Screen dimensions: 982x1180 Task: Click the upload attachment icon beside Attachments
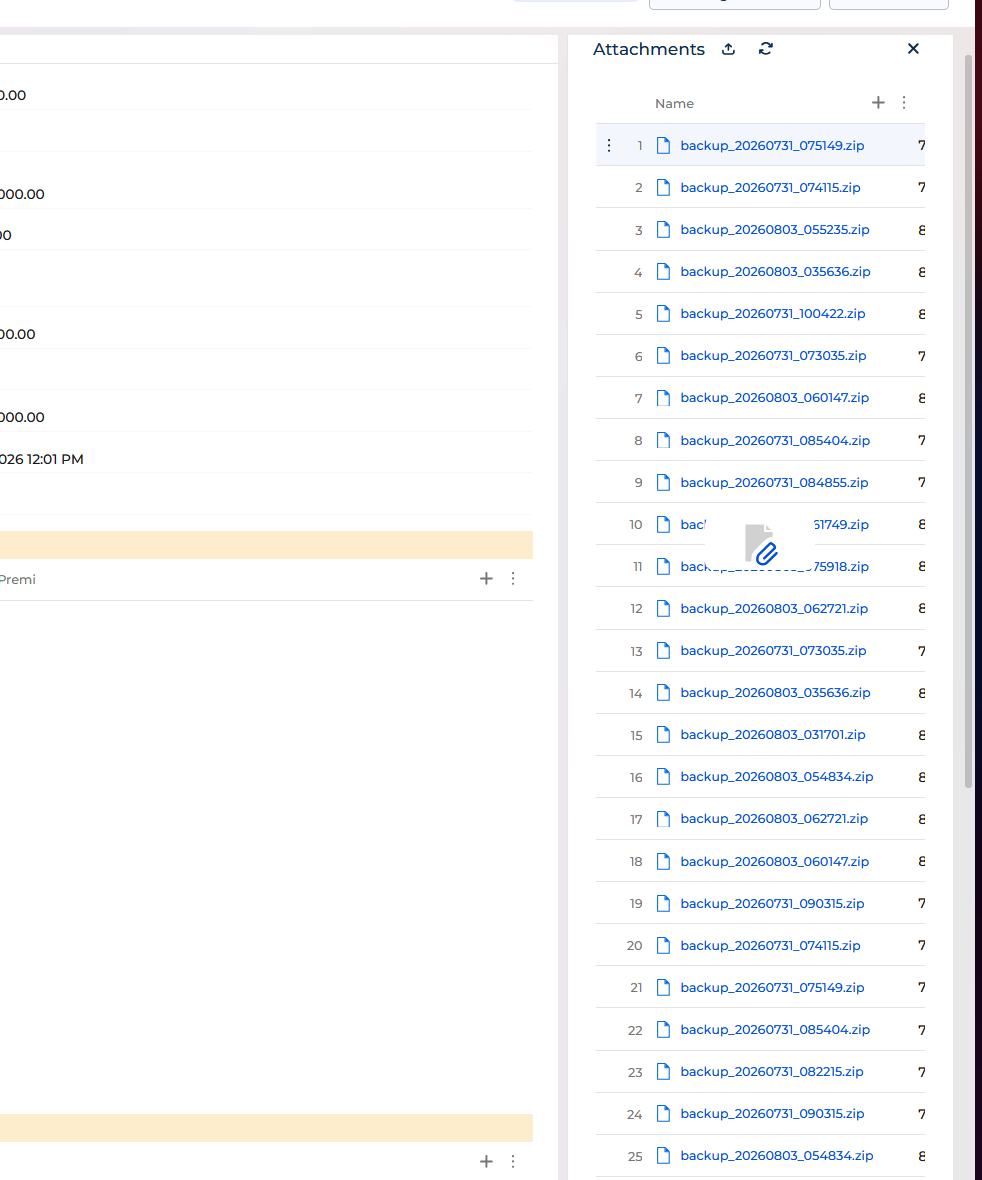coord(728,49)
